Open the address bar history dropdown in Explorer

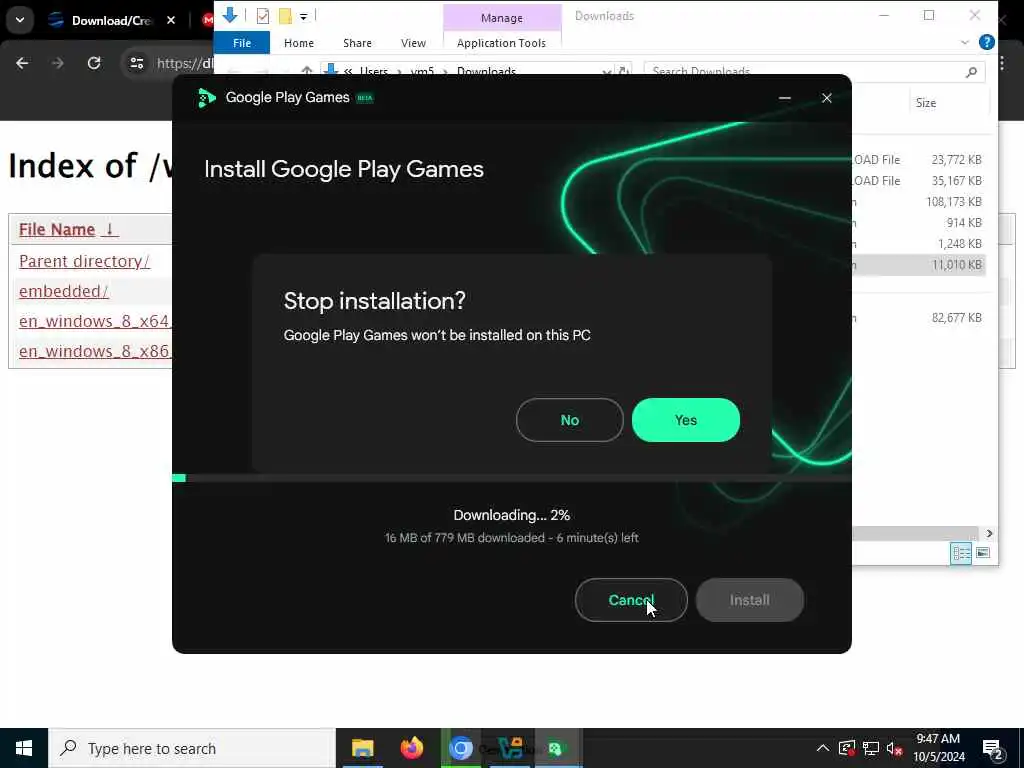[x=607, y=71]
